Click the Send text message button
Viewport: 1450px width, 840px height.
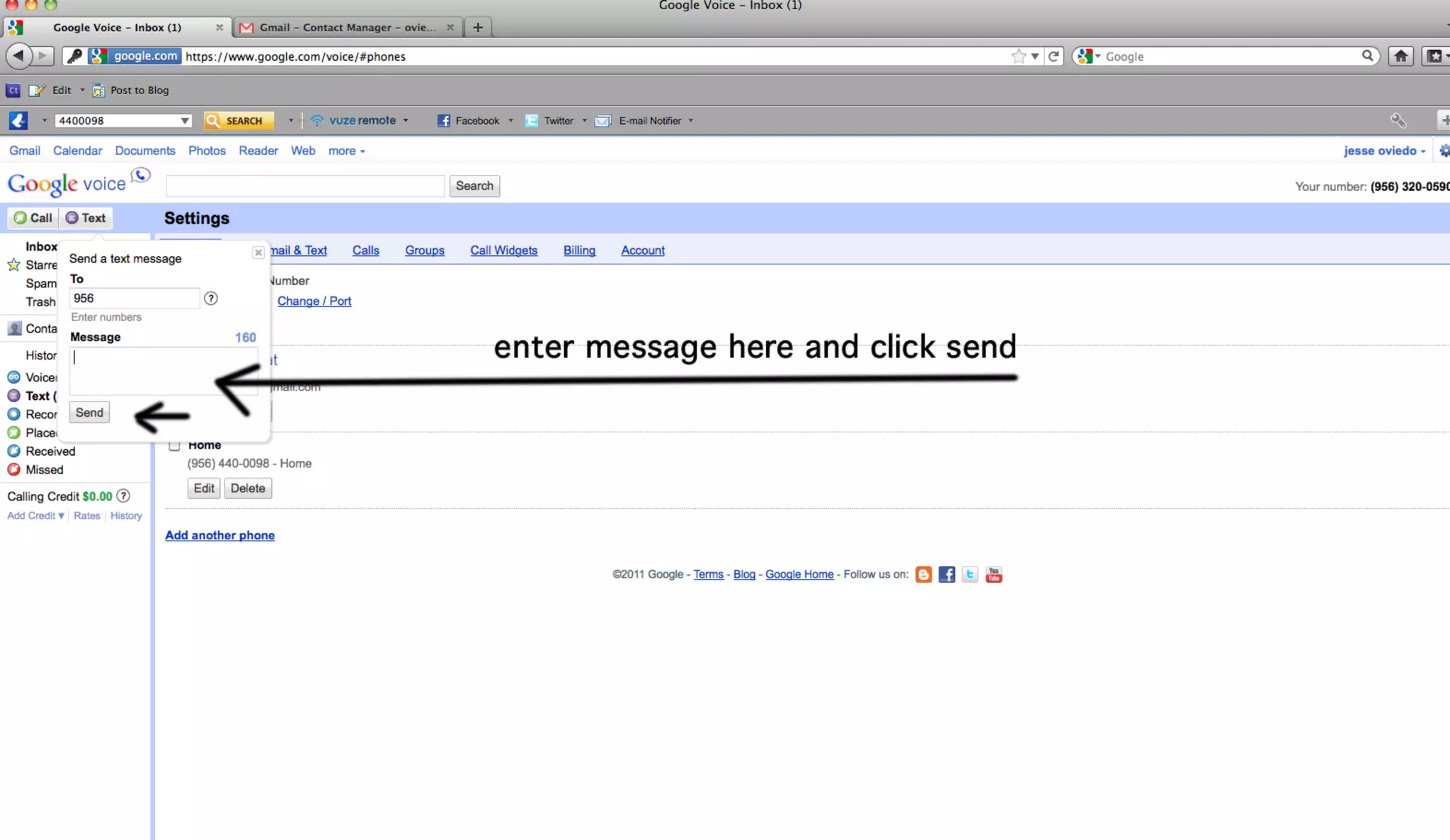[x=89, y=413]
